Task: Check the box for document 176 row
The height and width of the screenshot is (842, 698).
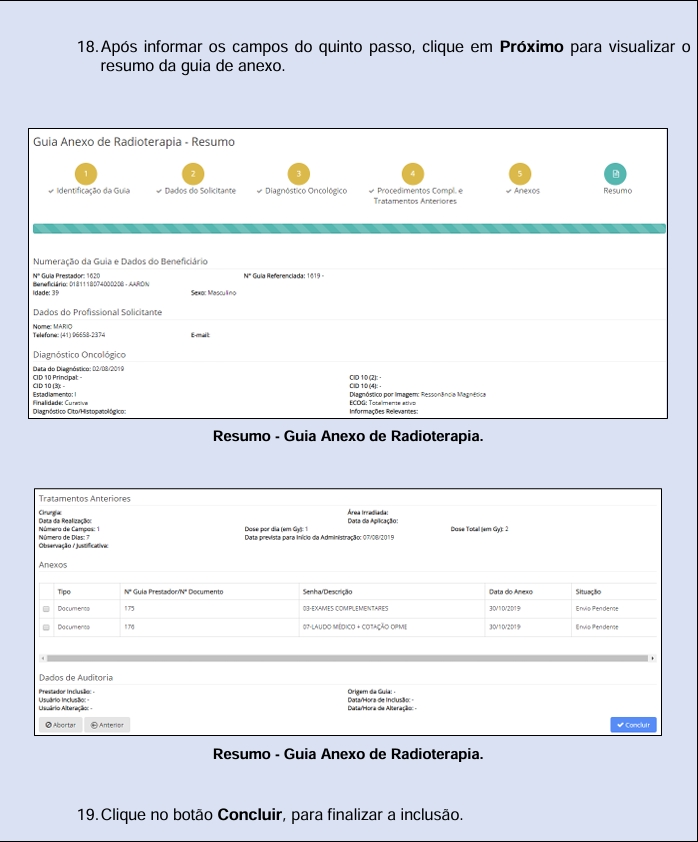Action: coord(46,627)
